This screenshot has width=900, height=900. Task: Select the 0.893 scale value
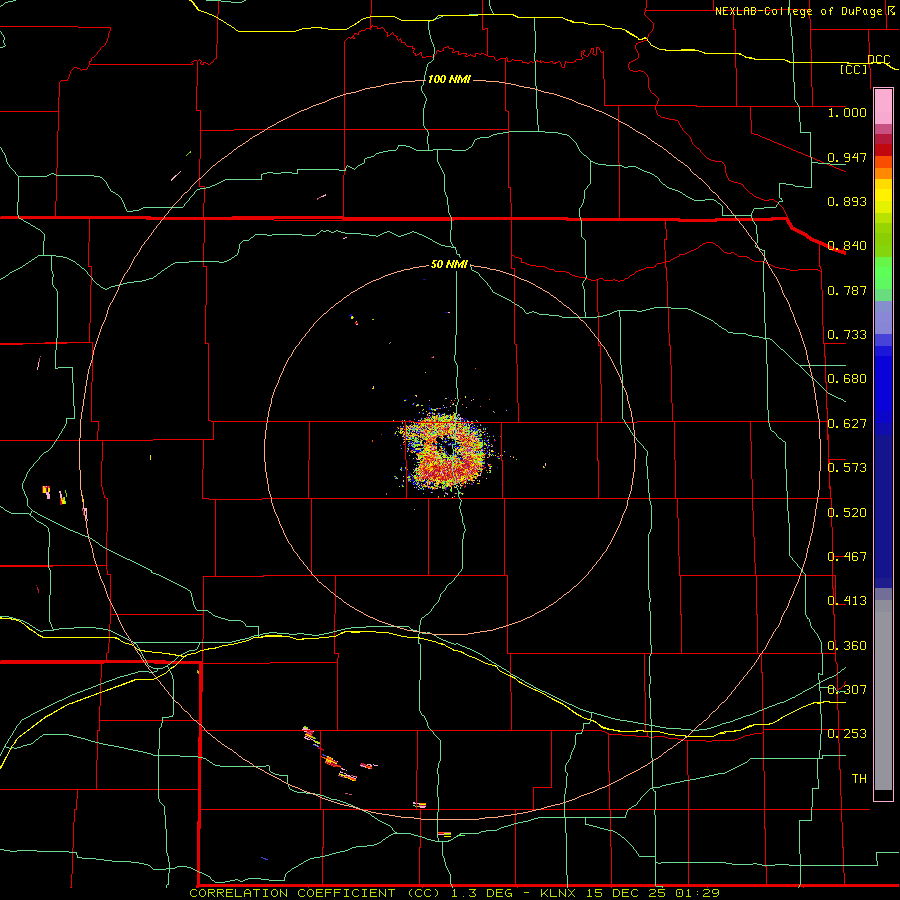click(847, 201)
